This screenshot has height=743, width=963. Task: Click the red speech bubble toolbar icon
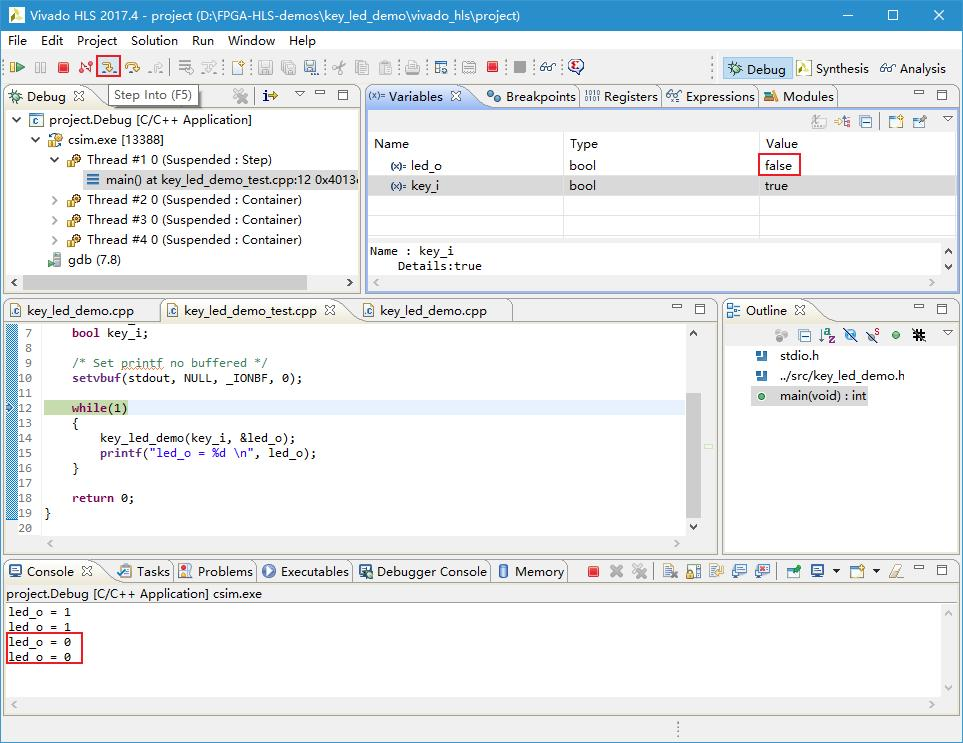(575, 66)
